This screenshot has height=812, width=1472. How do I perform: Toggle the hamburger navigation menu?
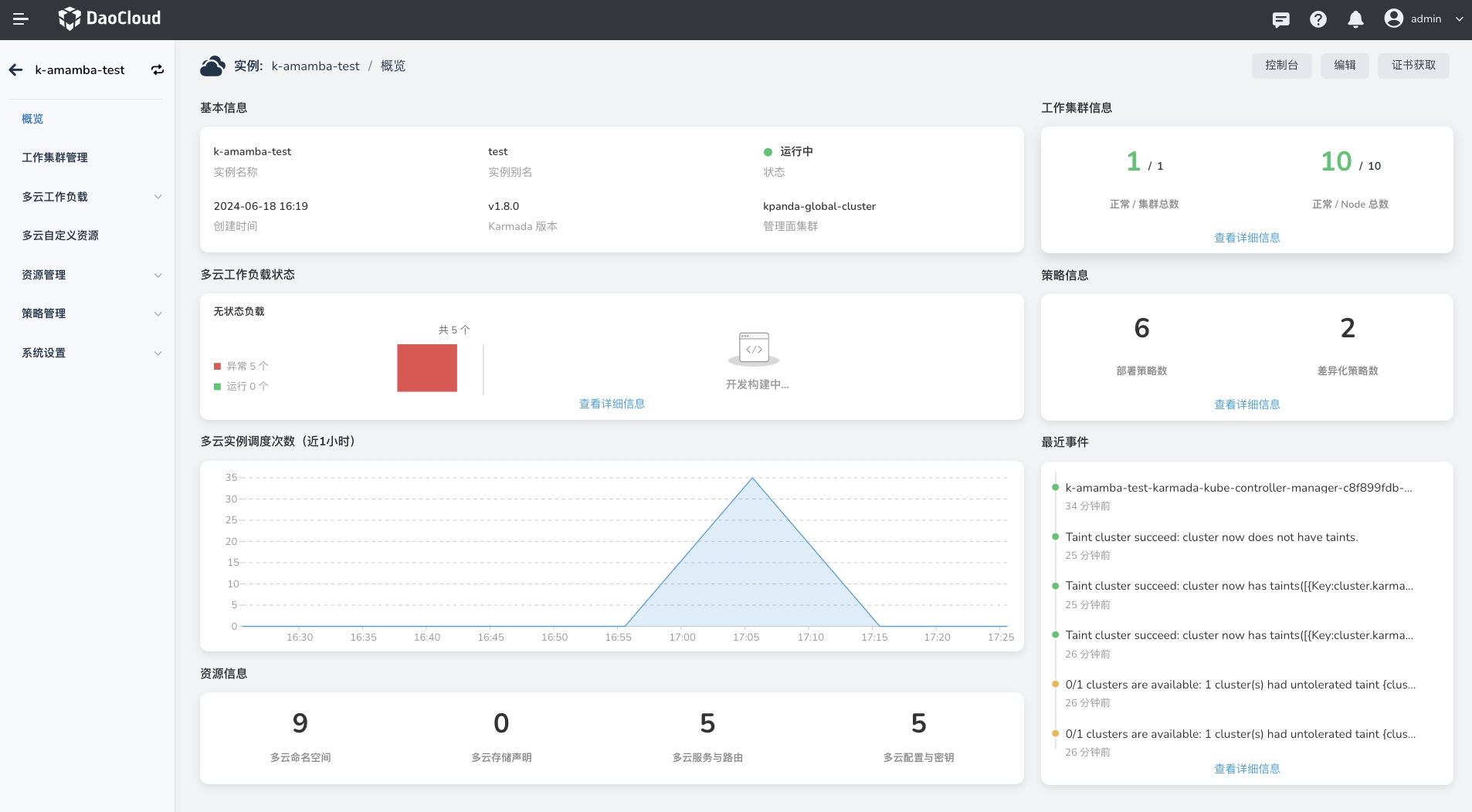21,19
